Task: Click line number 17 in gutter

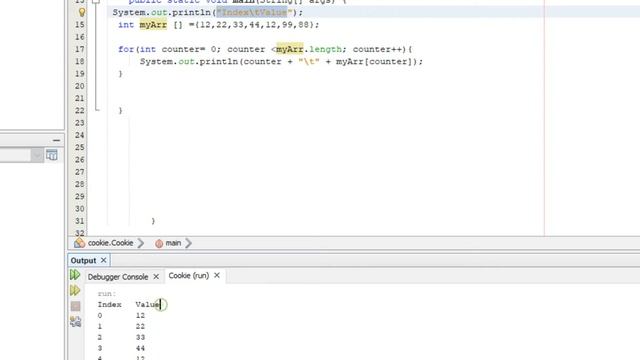Action: (80, 49)
